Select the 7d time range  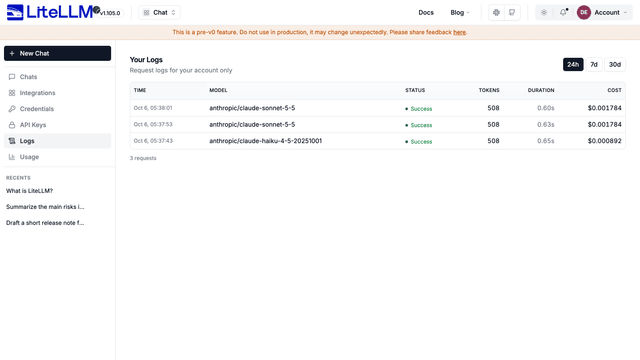coord(594,64)
